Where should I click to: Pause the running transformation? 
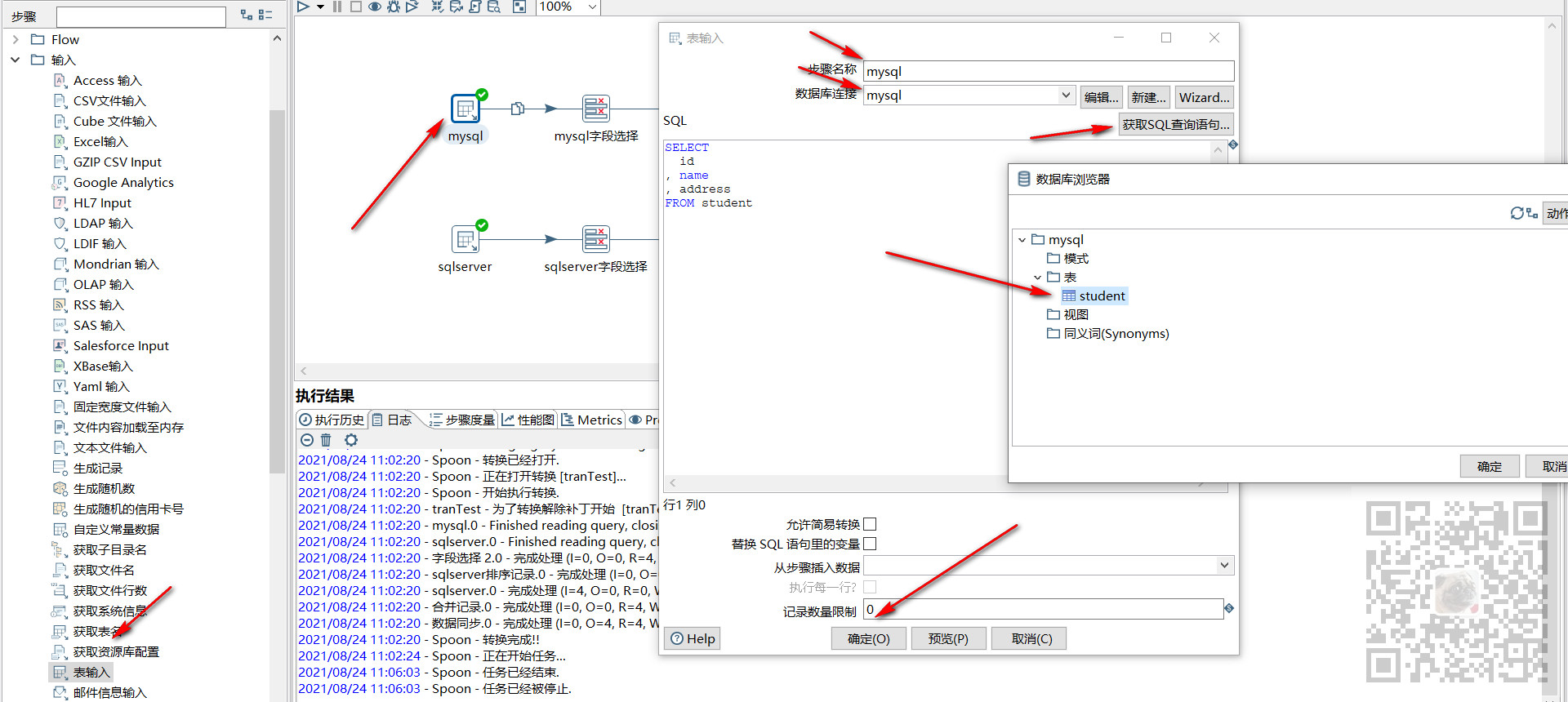(337, 7)
